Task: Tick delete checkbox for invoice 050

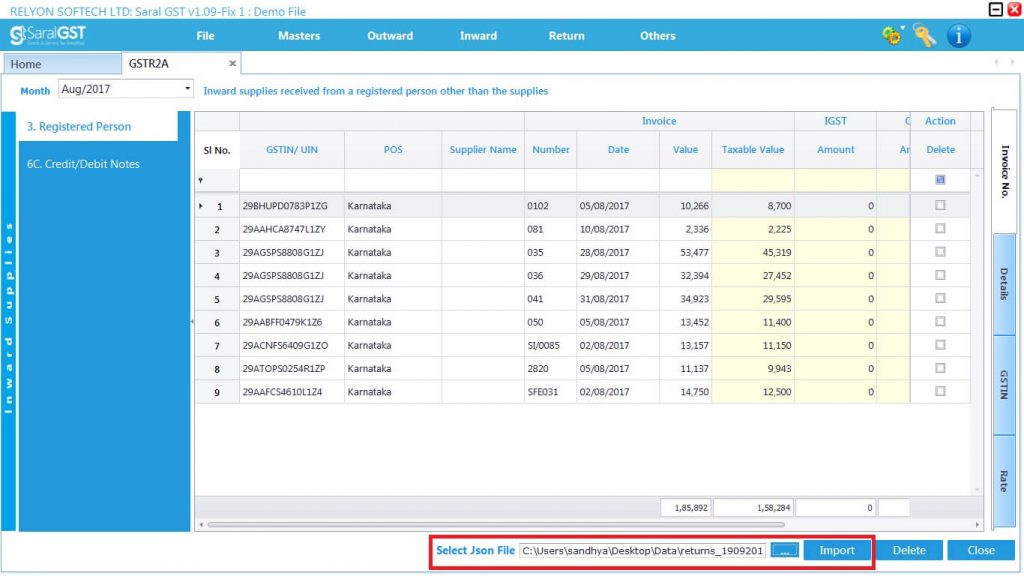Action: pyautogui.click(x=940, y=321)
